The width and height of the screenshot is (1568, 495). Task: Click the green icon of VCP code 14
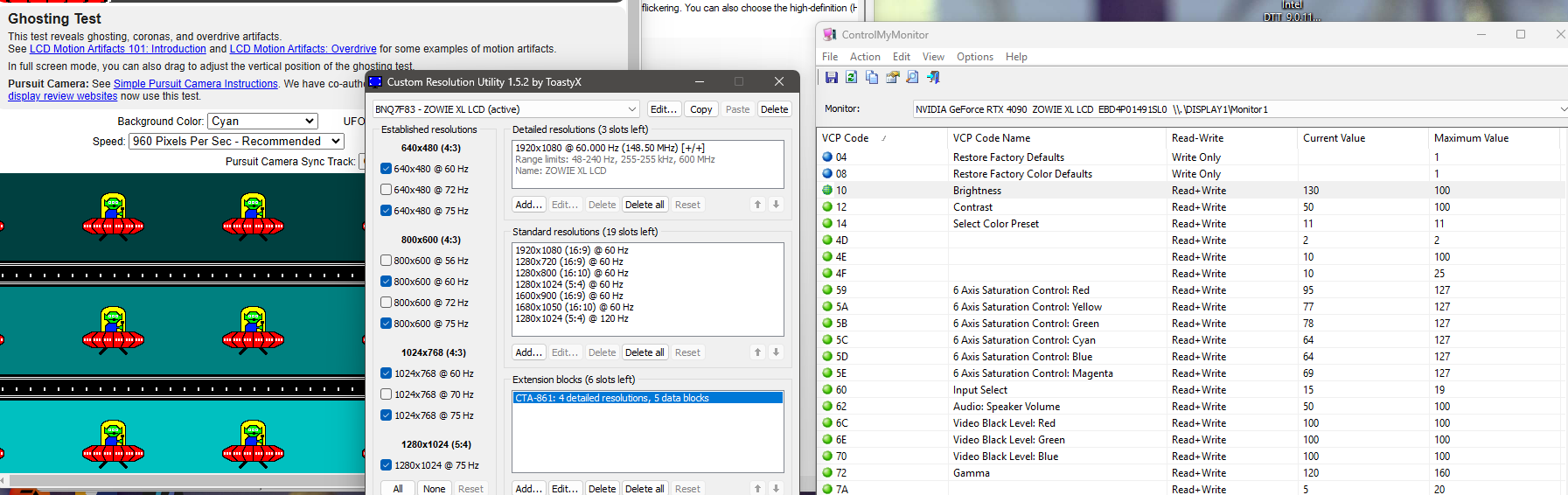(827, 224)
